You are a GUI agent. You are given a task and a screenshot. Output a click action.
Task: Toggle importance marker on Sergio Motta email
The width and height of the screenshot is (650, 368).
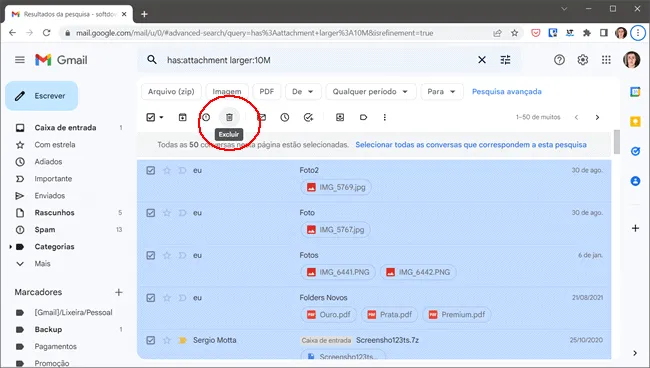click(x=182, y=340)
